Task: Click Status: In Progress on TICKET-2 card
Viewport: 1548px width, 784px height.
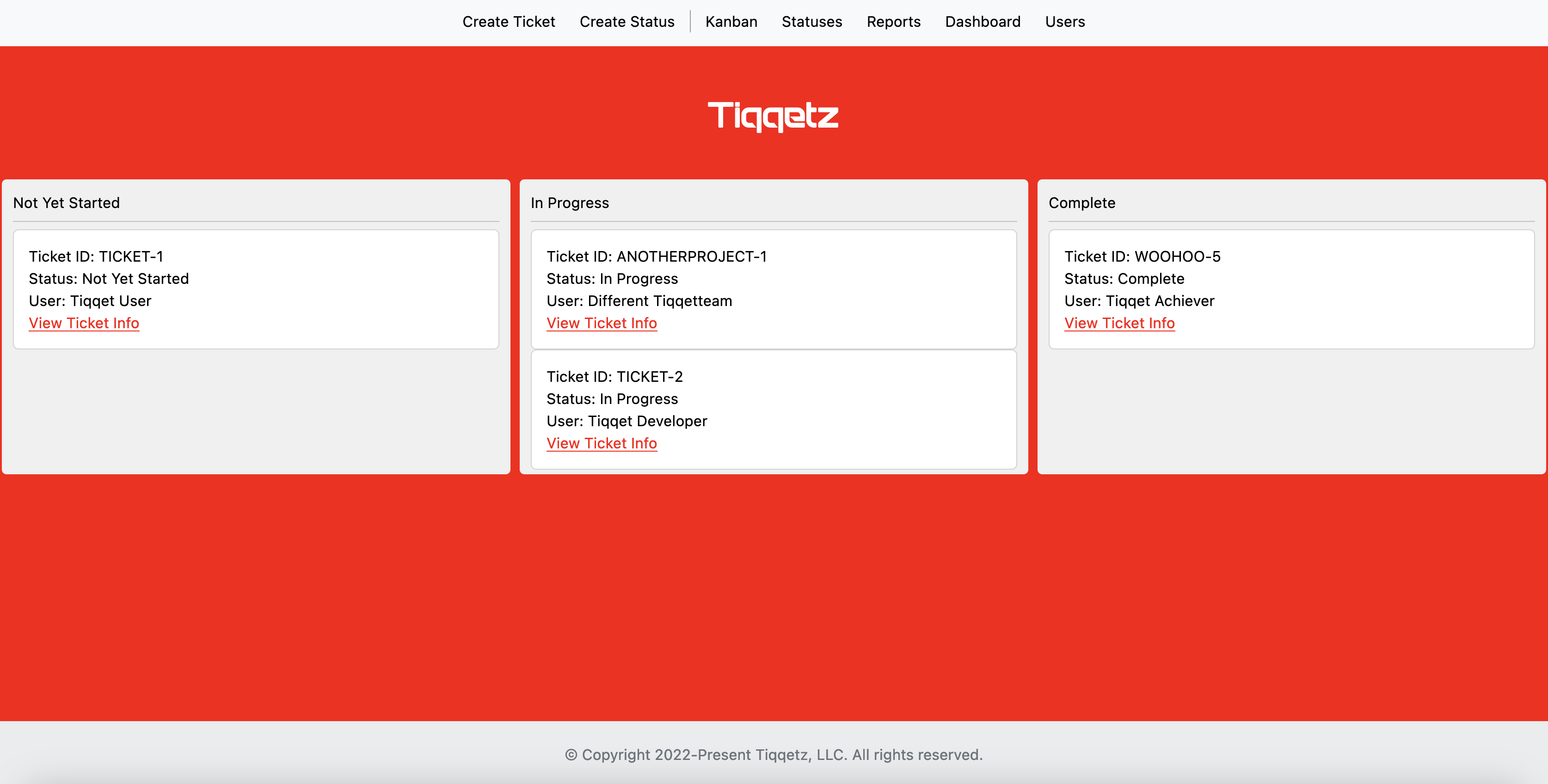Action: tap(612, 399)
